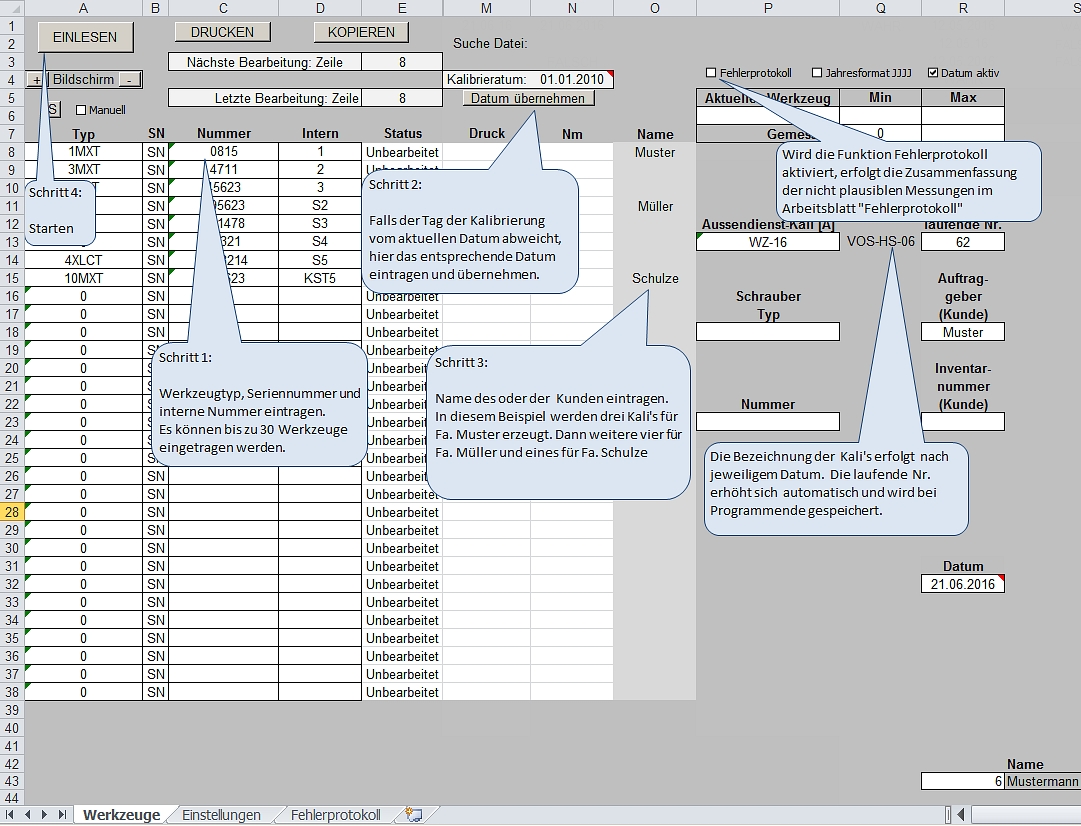Select the Kalibrieratum date cell 01.01.2010
The height and width of the screenshot is (826, 1081).
[x=571, y=79]
